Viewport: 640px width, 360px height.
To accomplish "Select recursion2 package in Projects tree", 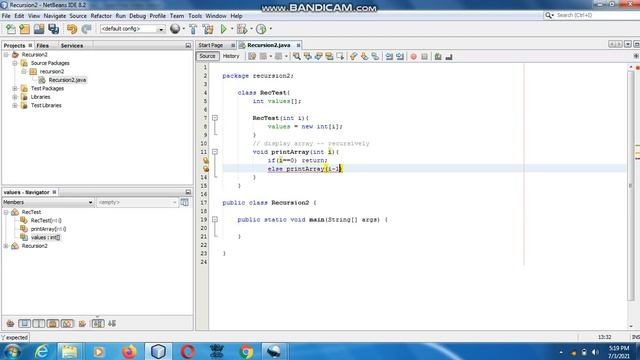I will click(x=52, y=71).
